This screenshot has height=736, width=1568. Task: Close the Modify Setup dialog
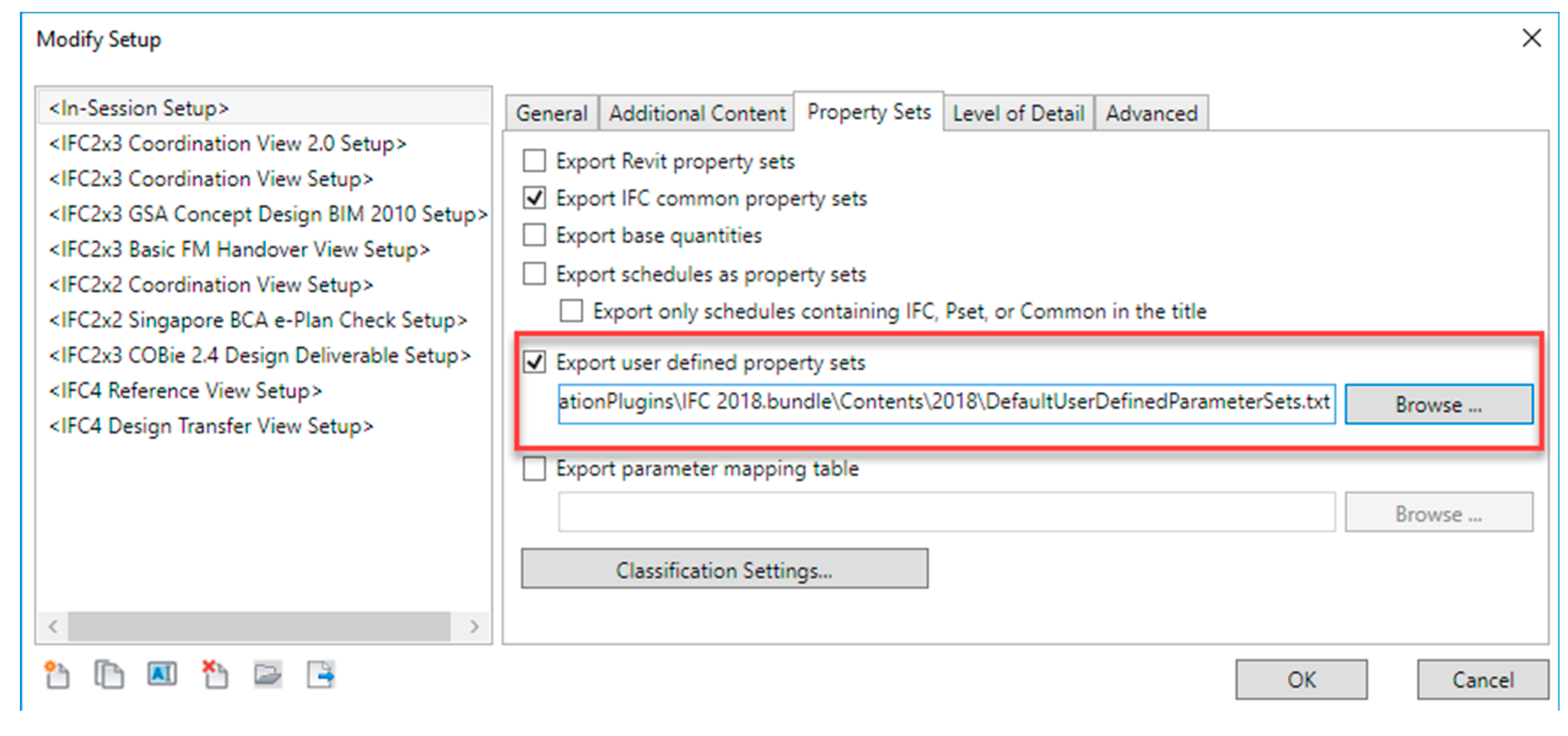click(1531, 38)
